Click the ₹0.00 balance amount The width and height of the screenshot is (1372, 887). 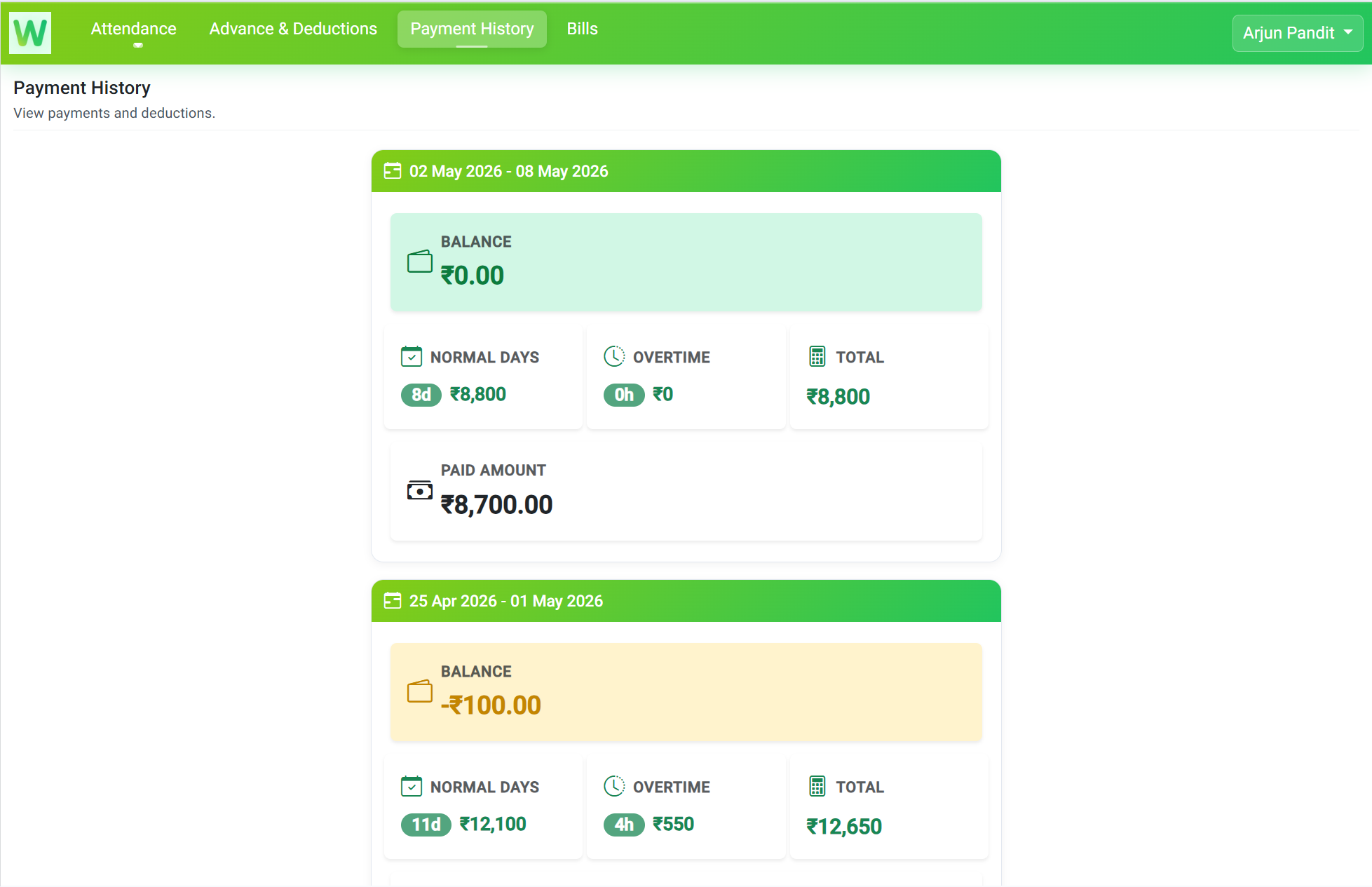(472, 276)
